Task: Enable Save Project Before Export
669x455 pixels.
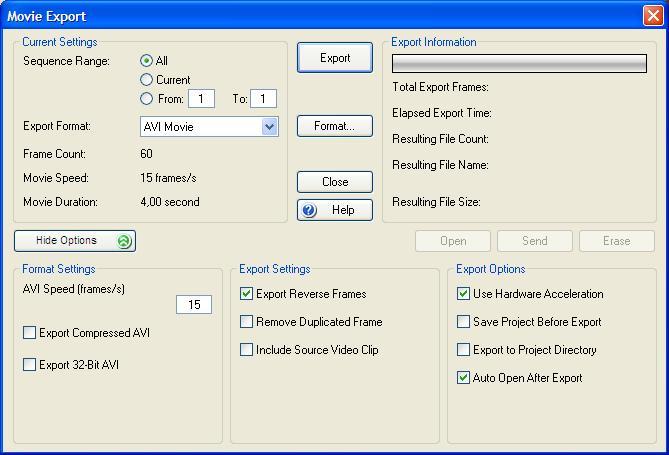Action: point(463,322)
